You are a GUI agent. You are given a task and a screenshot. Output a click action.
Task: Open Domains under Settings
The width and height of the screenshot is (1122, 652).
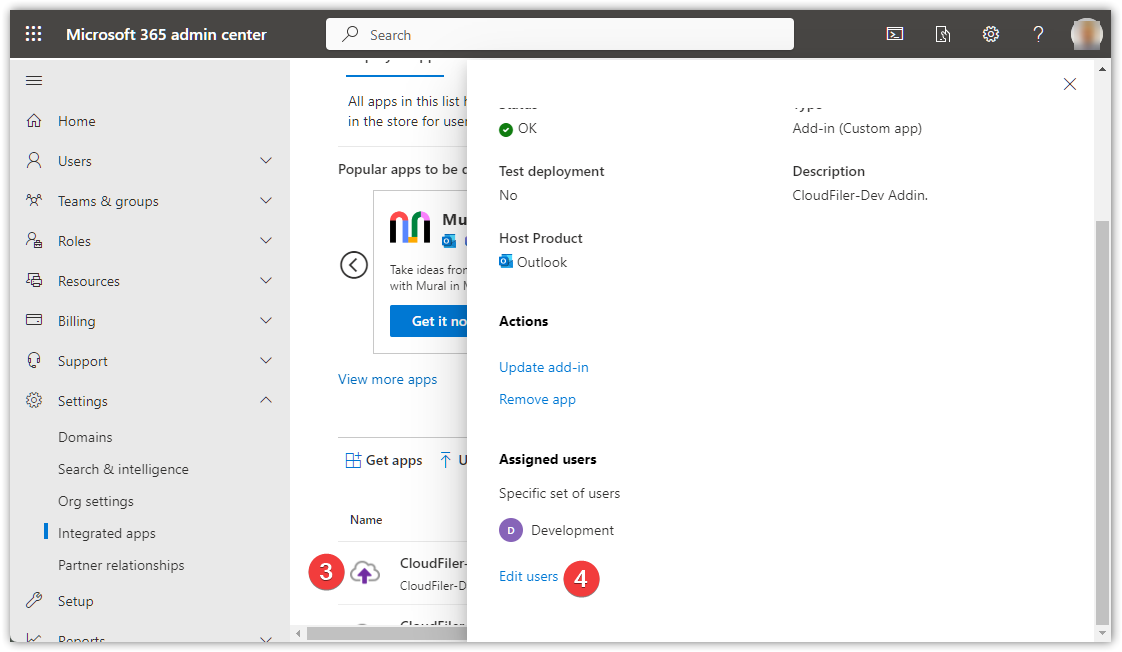click(x=85, y=437)
